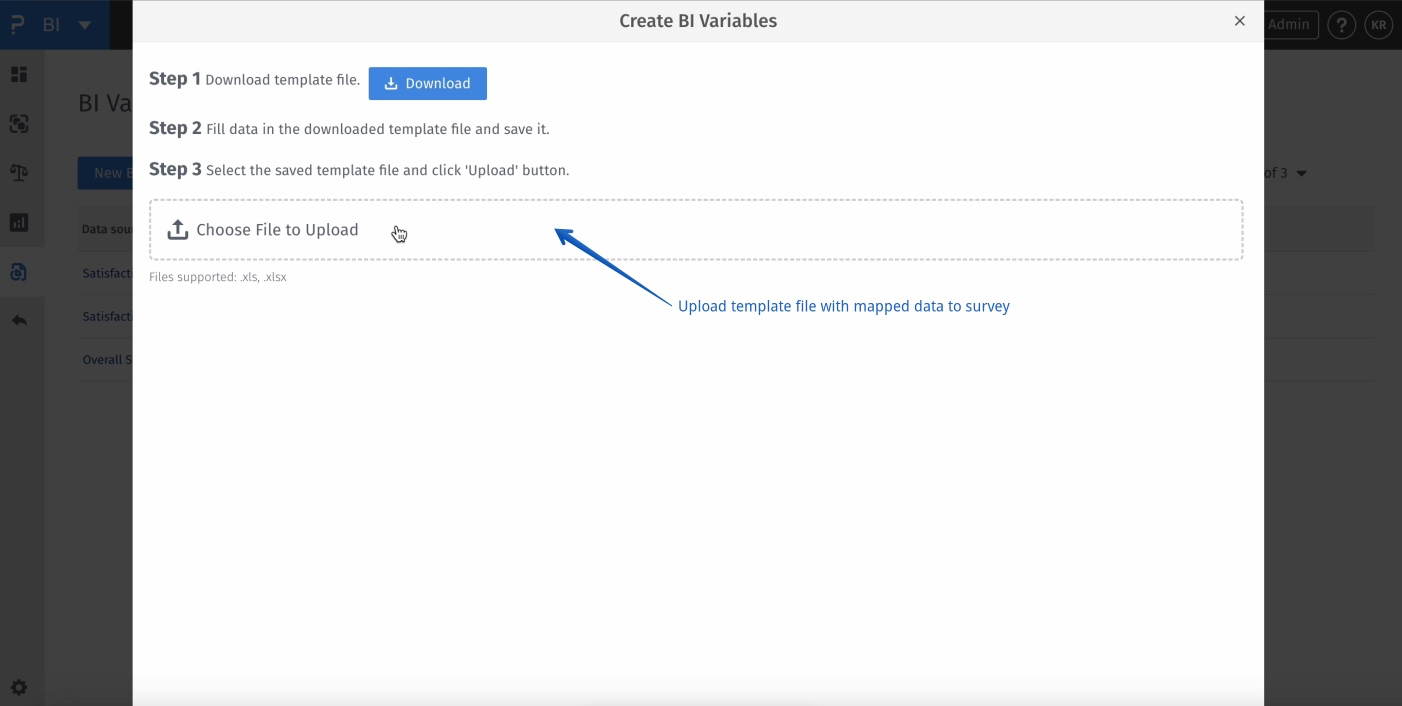This screenshot has height=706, width=1402.
Task: Open the comparison (scales) tool in the sidebar
Action: pos(20,172)
